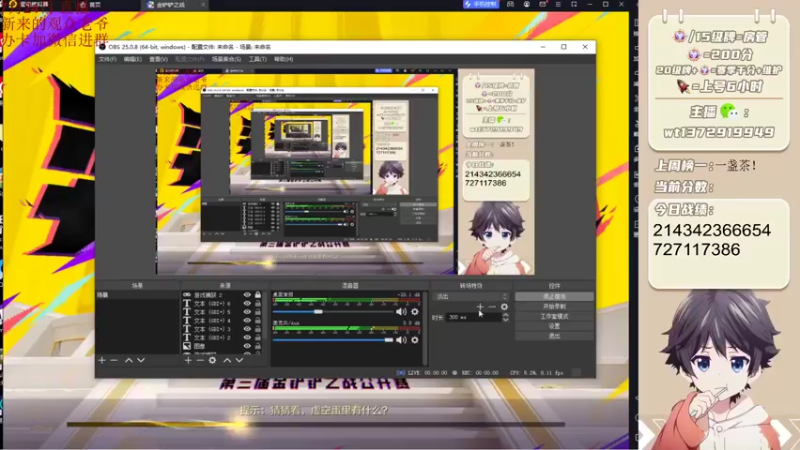Click the 开始录制 button
This screenshot has height=450, width=800.
pyautogui.click(x=554, y=306)
